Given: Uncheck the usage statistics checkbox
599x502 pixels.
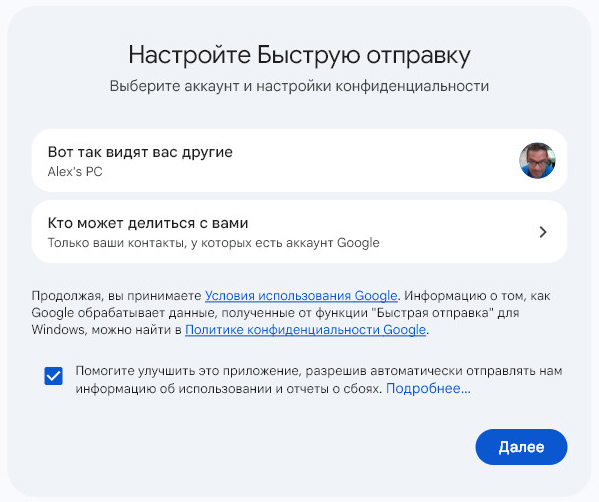Looking at the screenshot, I should click(53, 376).
